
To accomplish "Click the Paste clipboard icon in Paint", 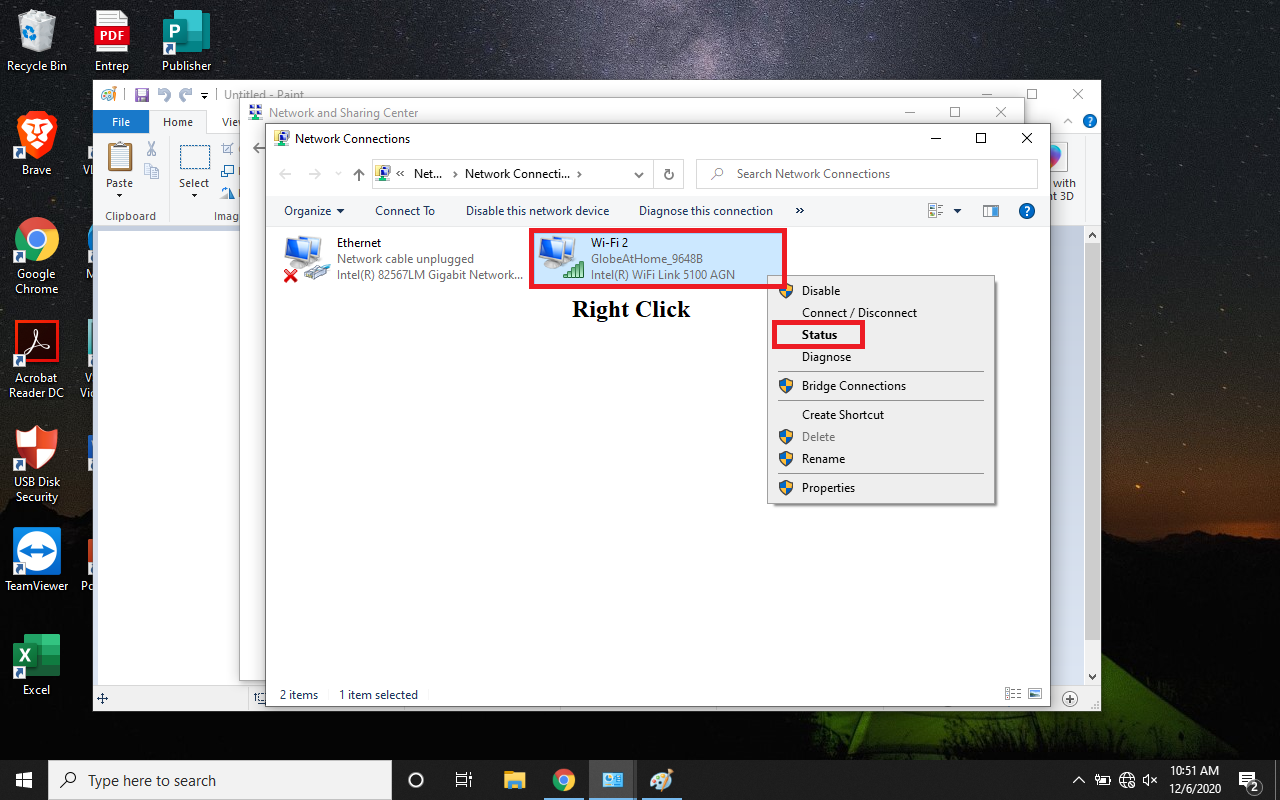I will click(x=120, y=157).
